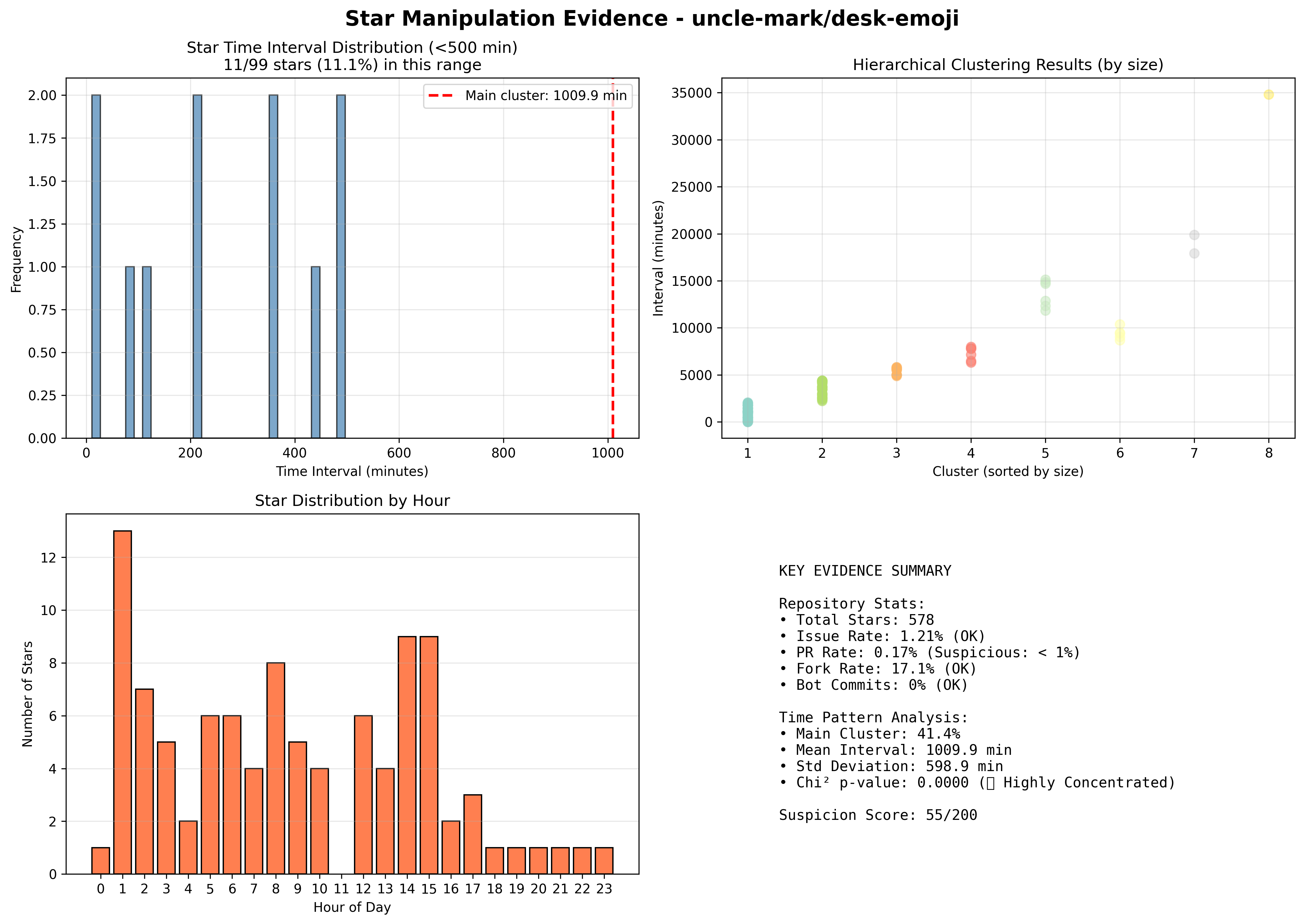The height and width of the screenshot is (924, 1304).
Task: Click the hour 12 bar
Action: tap(364, 795)
